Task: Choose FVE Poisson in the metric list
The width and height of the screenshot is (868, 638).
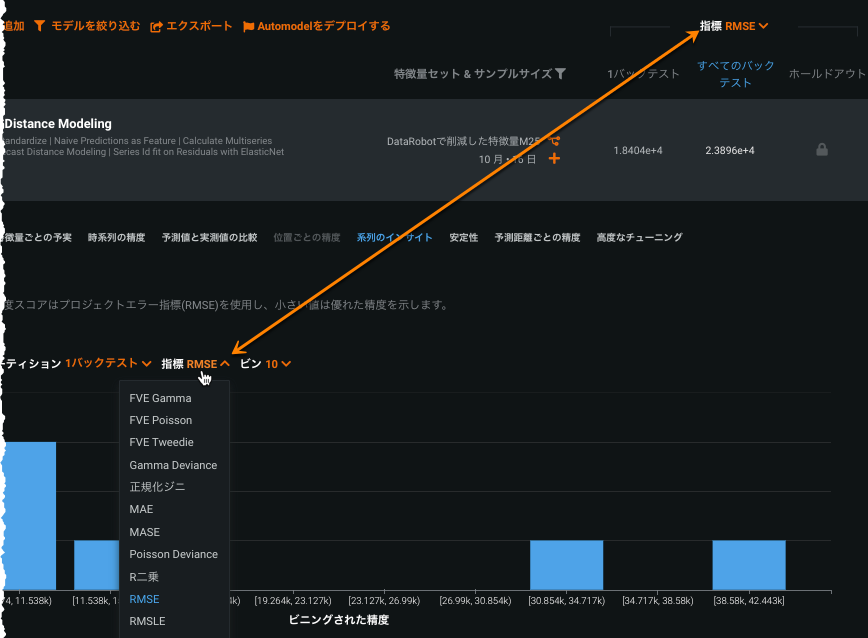Action: click(160, 420)
